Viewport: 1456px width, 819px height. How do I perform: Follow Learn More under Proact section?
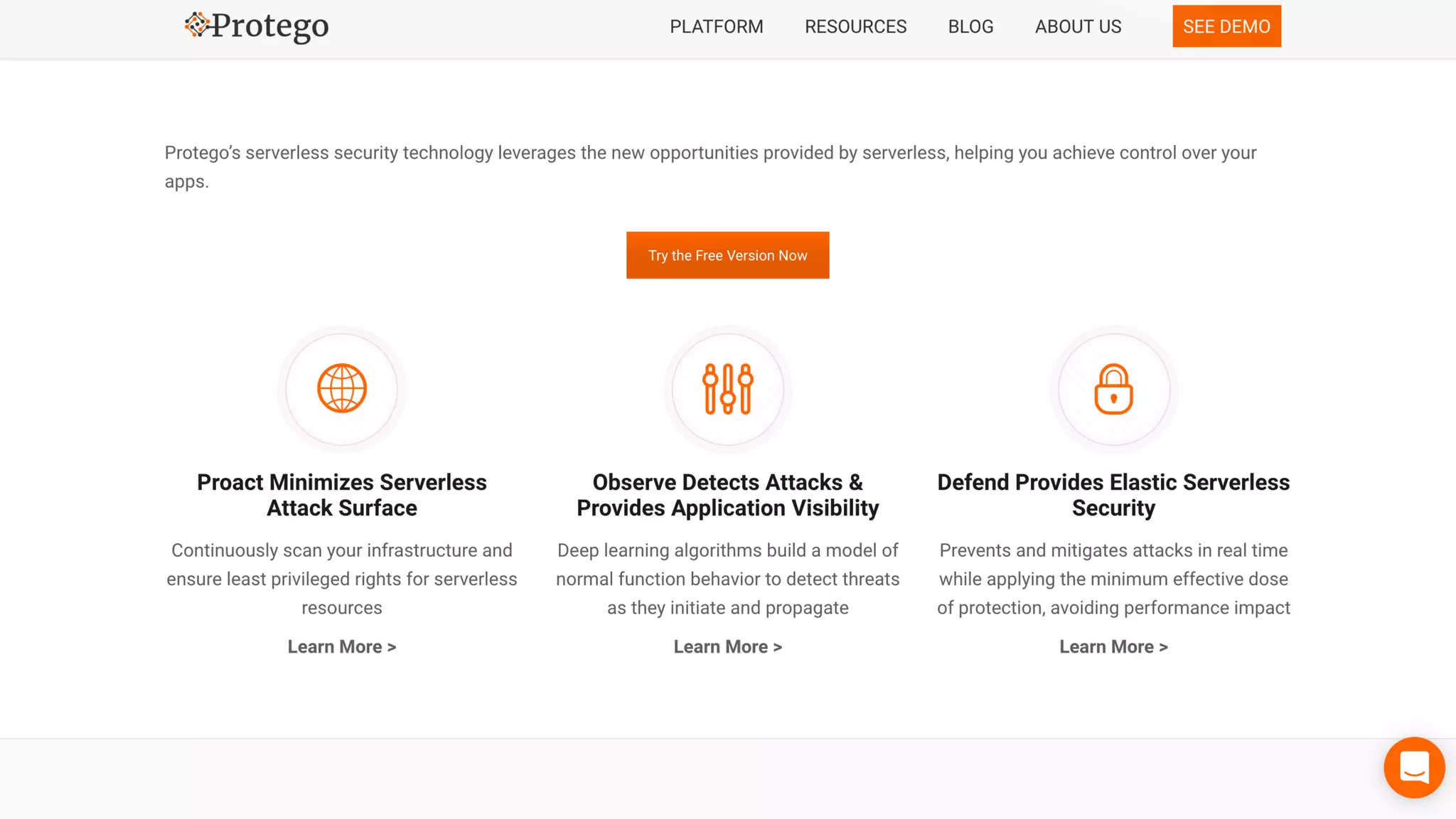pyautogui.click(x=342, y=647)
